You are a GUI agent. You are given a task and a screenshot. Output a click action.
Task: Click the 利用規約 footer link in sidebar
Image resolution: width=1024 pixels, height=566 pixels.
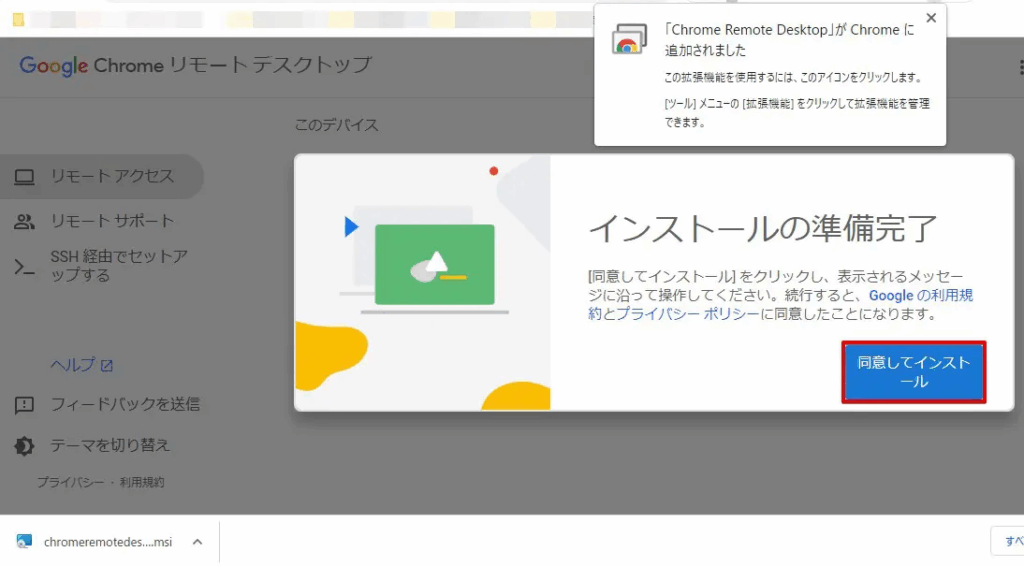click(x=142, y=482)
